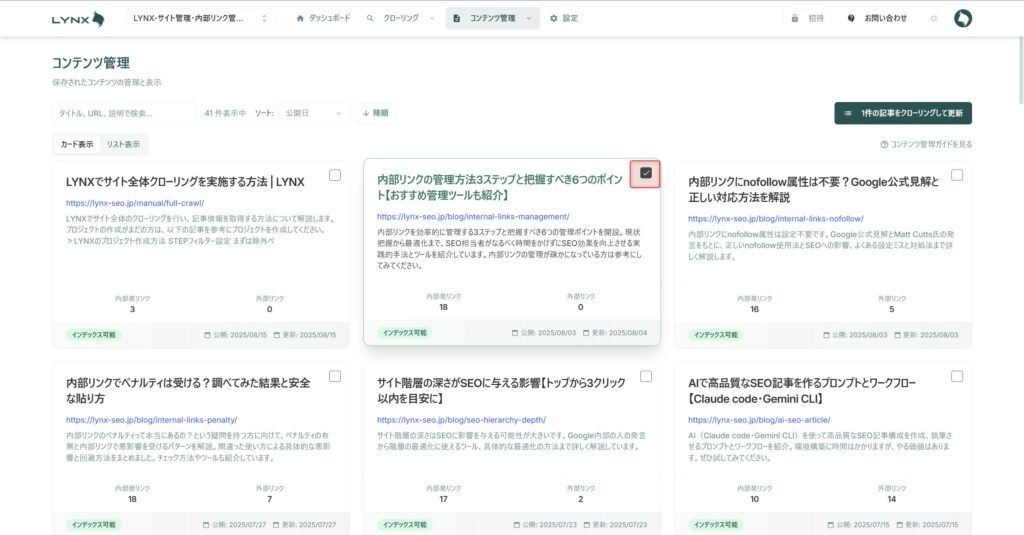This screenshot has height=535, width=1024.
Task: Expand the 公開日 sort dropdown
Action: (313, 113)
